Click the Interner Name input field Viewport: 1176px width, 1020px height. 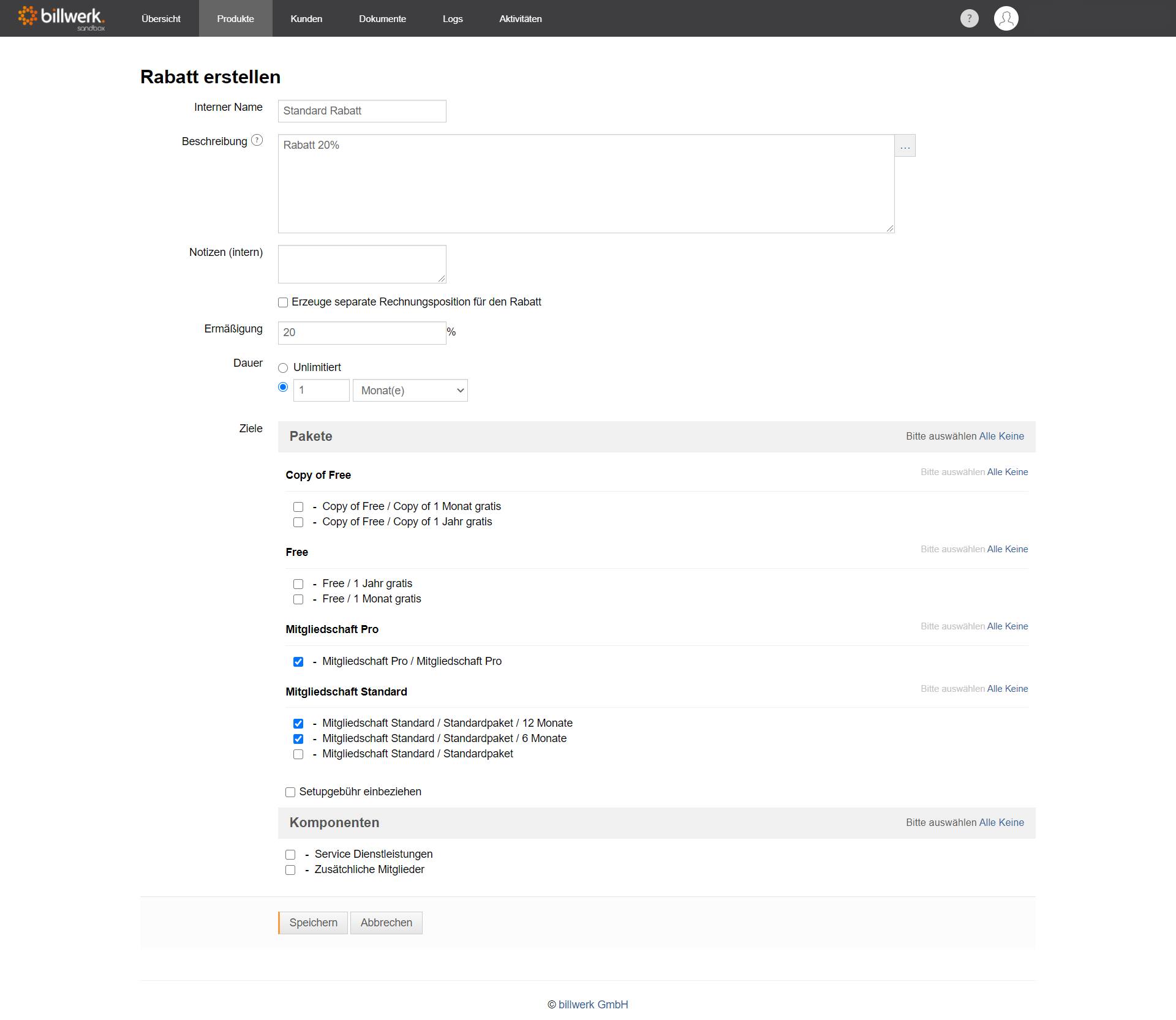click(x=362, y=111)
